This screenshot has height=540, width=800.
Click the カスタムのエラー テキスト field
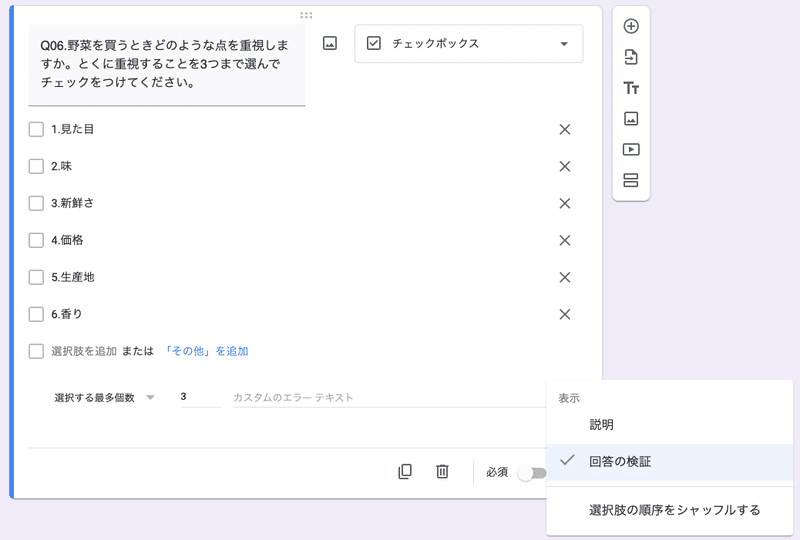coord(389,398)
